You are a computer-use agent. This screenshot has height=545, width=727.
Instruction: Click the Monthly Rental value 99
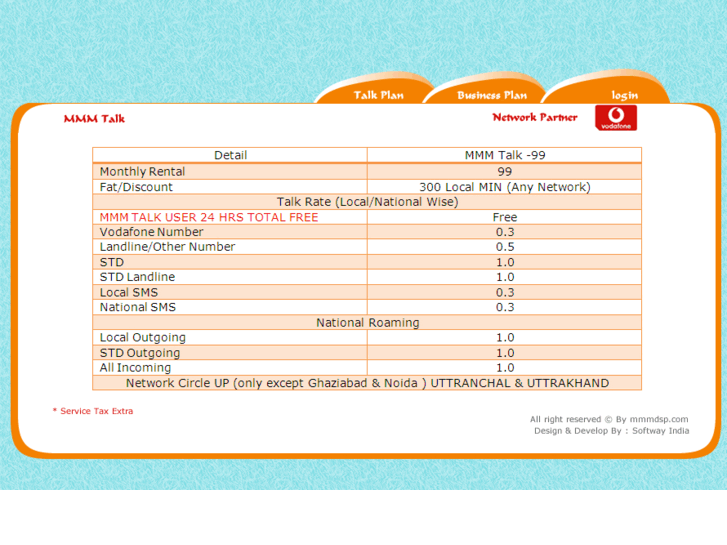tap(504, 172)
